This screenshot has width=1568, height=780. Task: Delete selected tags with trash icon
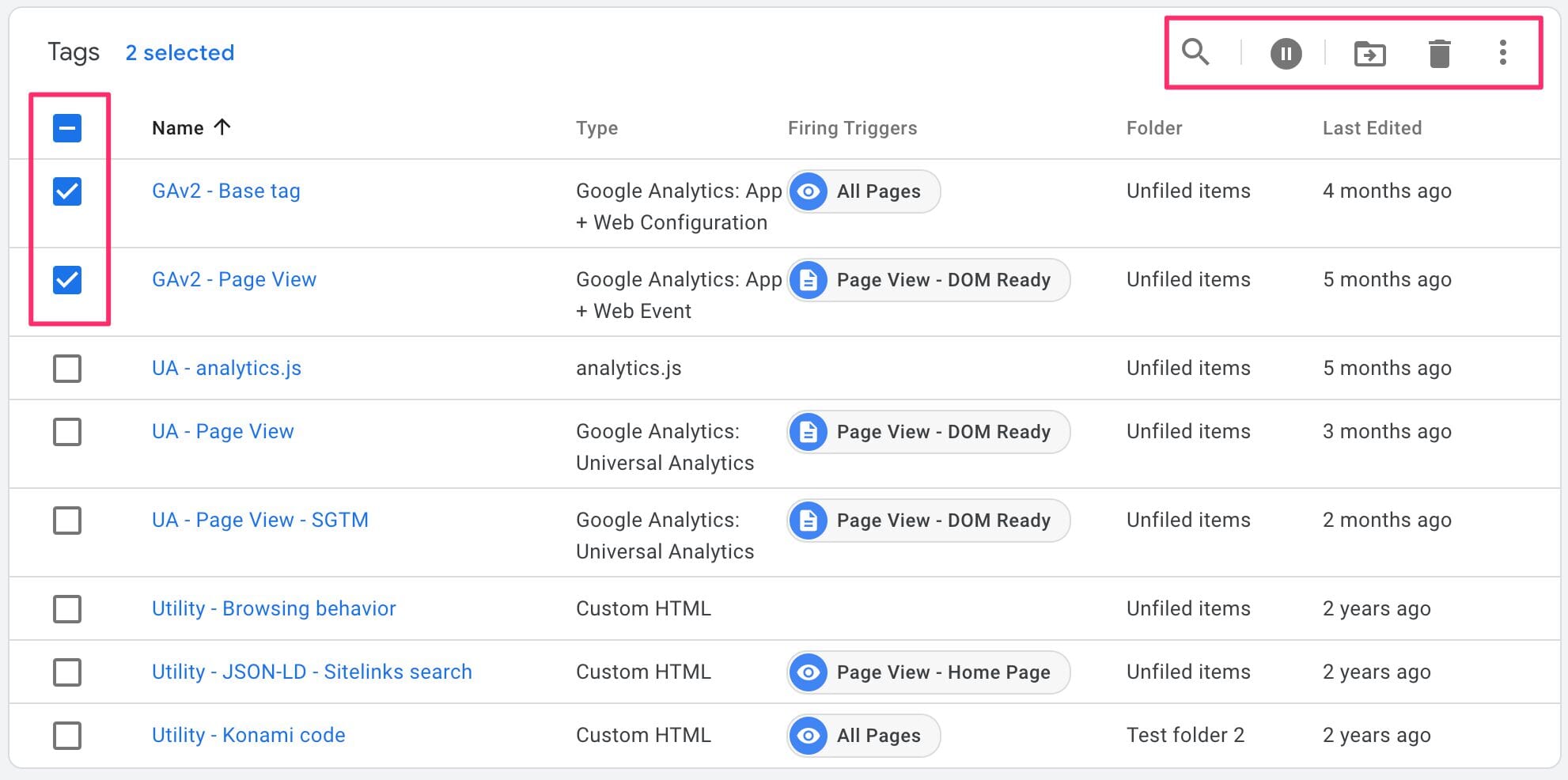coord(1439,54)
